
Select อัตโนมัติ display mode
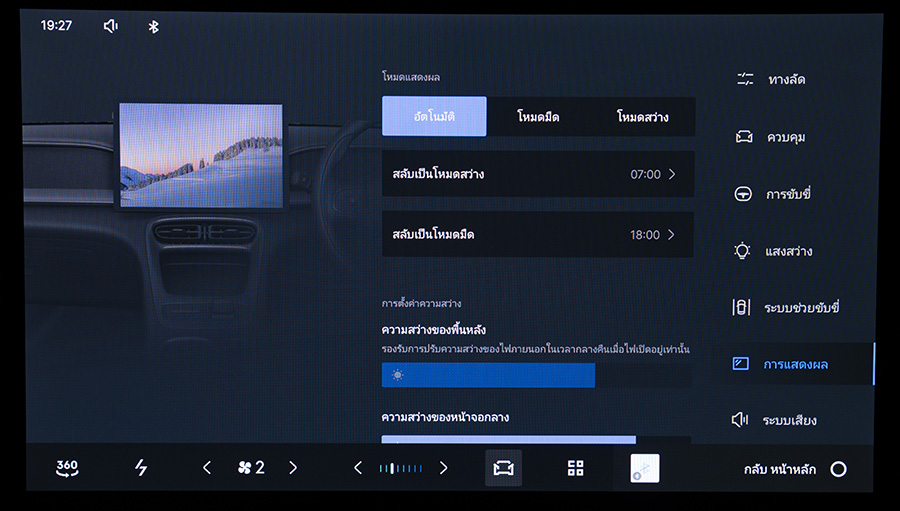click(x=434, y=117)
